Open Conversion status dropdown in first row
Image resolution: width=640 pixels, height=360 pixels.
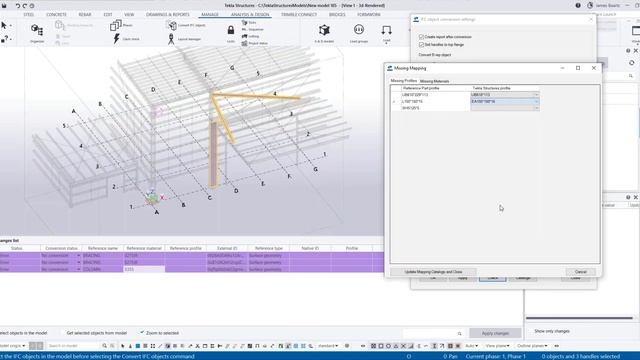click(78, 256)
